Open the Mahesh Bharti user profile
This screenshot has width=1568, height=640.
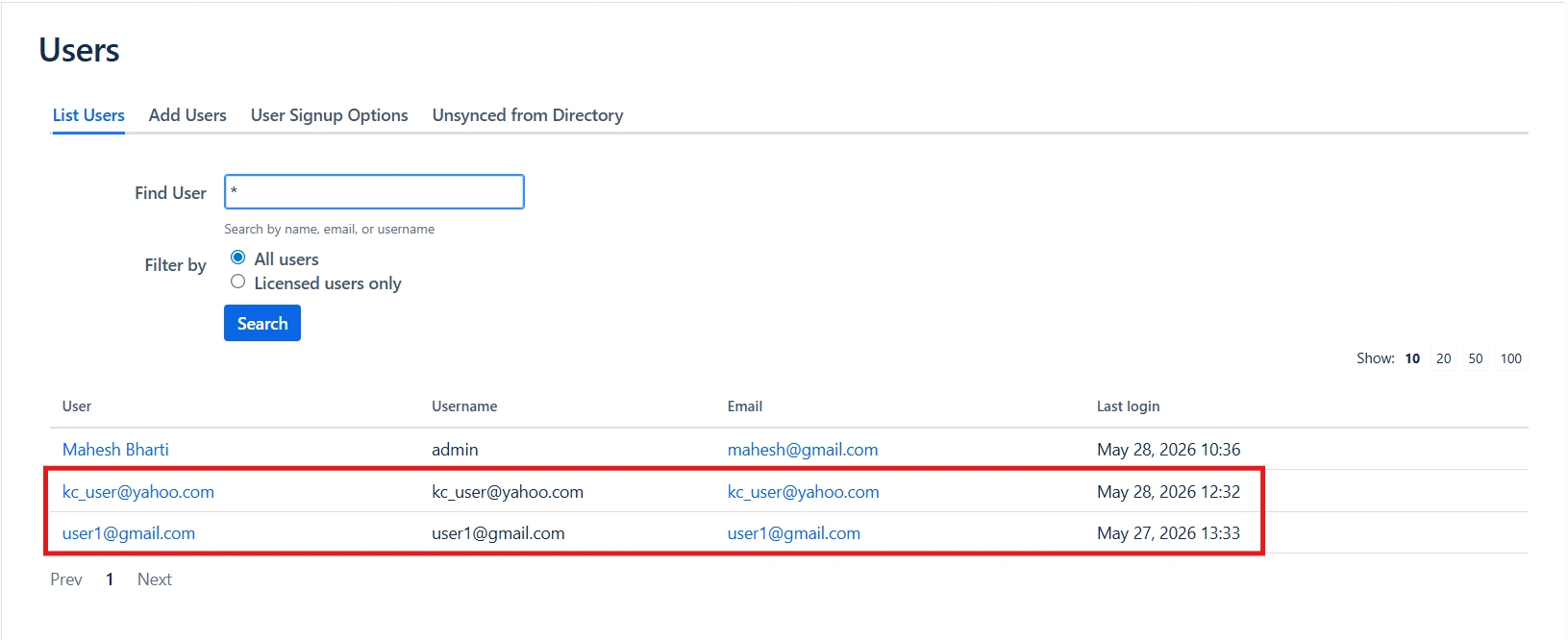[115, 450]
